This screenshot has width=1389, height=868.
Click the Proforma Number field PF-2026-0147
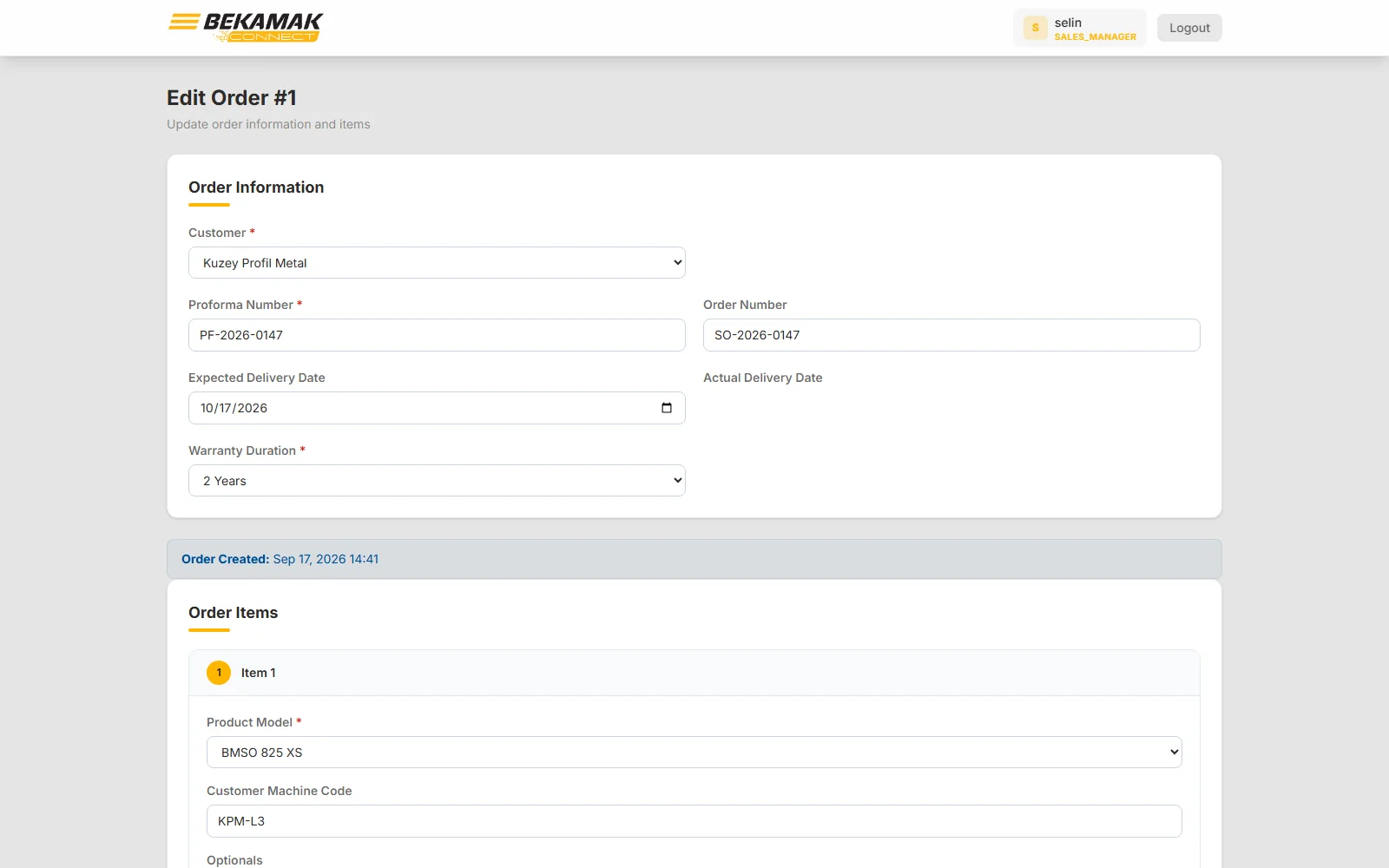point(437,335)
